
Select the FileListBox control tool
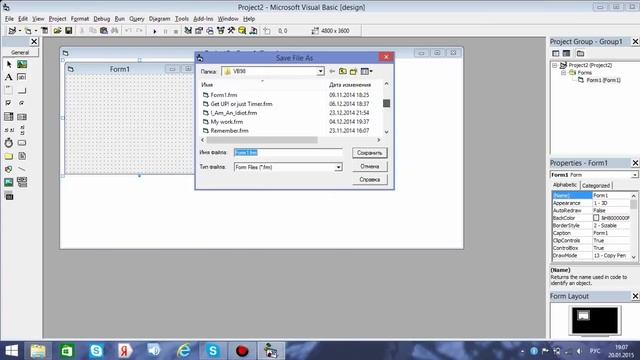pyautogui.click(x=22, y=156)
